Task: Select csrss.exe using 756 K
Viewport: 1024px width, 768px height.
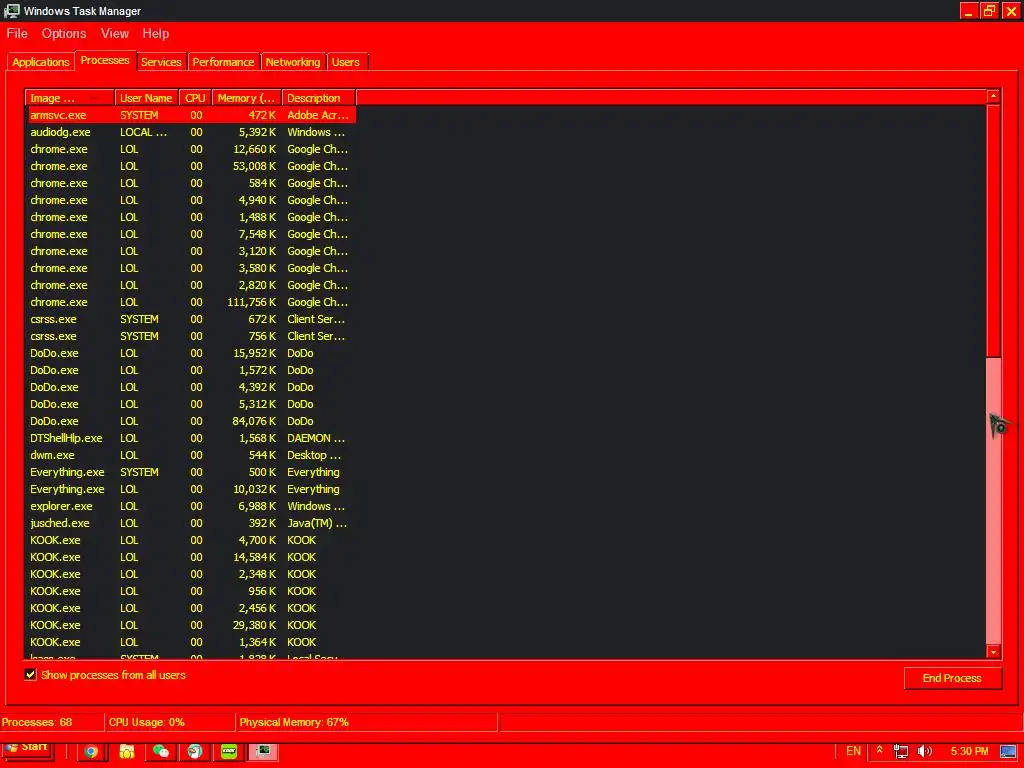Action: [191, 336]
